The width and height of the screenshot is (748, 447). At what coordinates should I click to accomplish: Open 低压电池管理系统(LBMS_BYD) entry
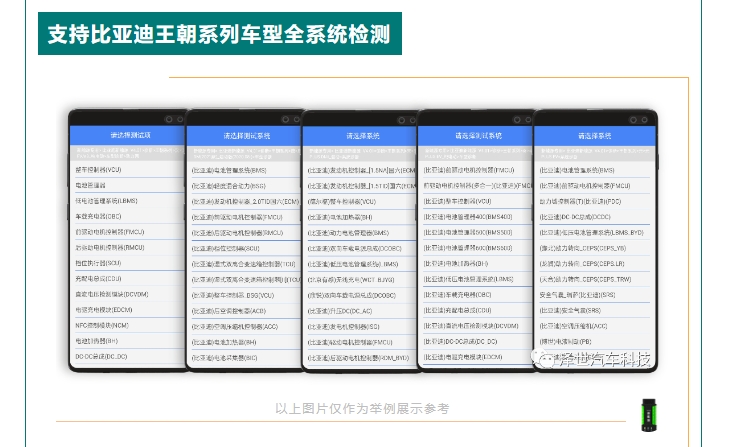coord(594,233)
